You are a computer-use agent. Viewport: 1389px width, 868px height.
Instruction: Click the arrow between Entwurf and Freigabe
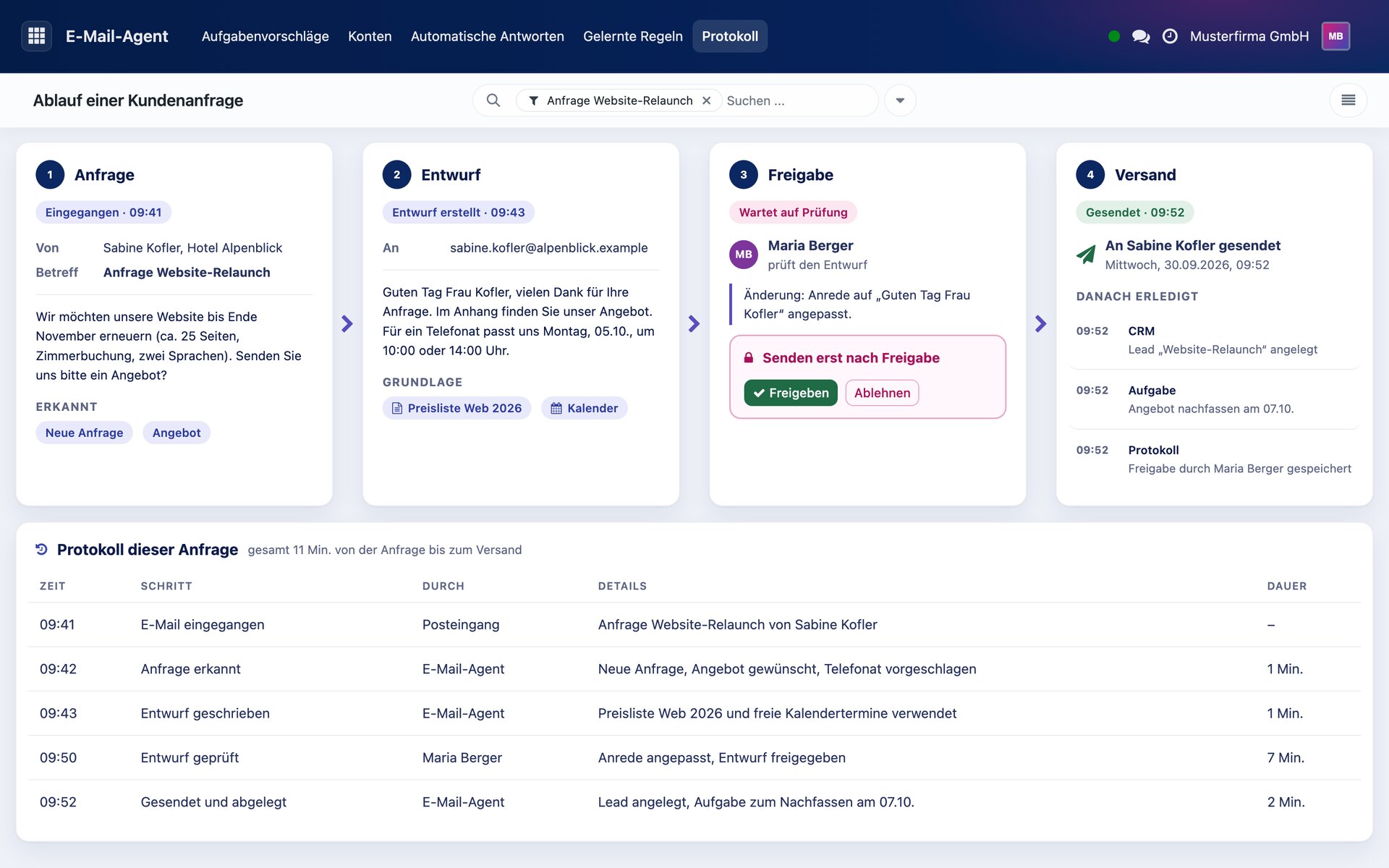coord(694,323)
